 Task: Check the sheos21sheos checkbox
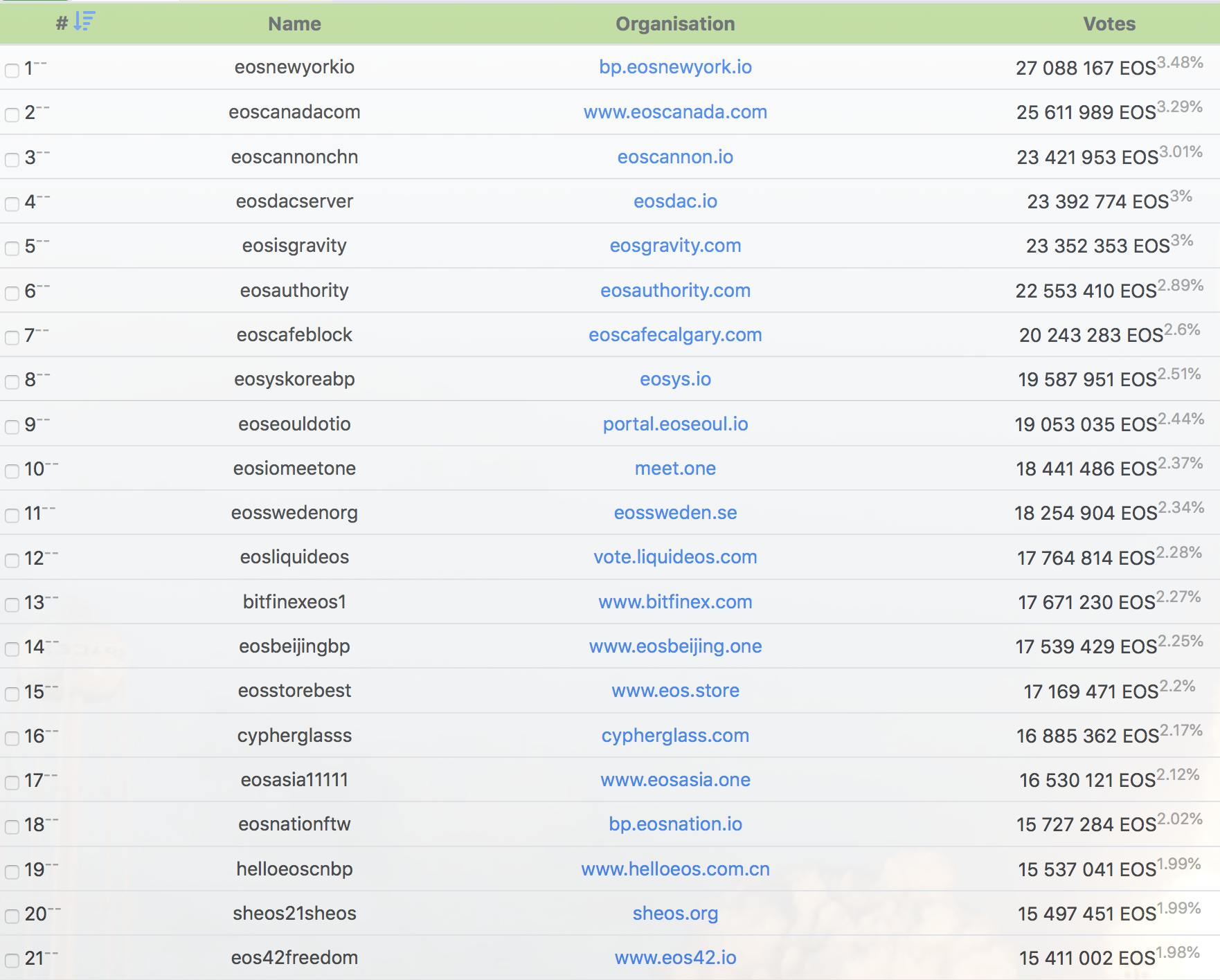tap(12, 916)
